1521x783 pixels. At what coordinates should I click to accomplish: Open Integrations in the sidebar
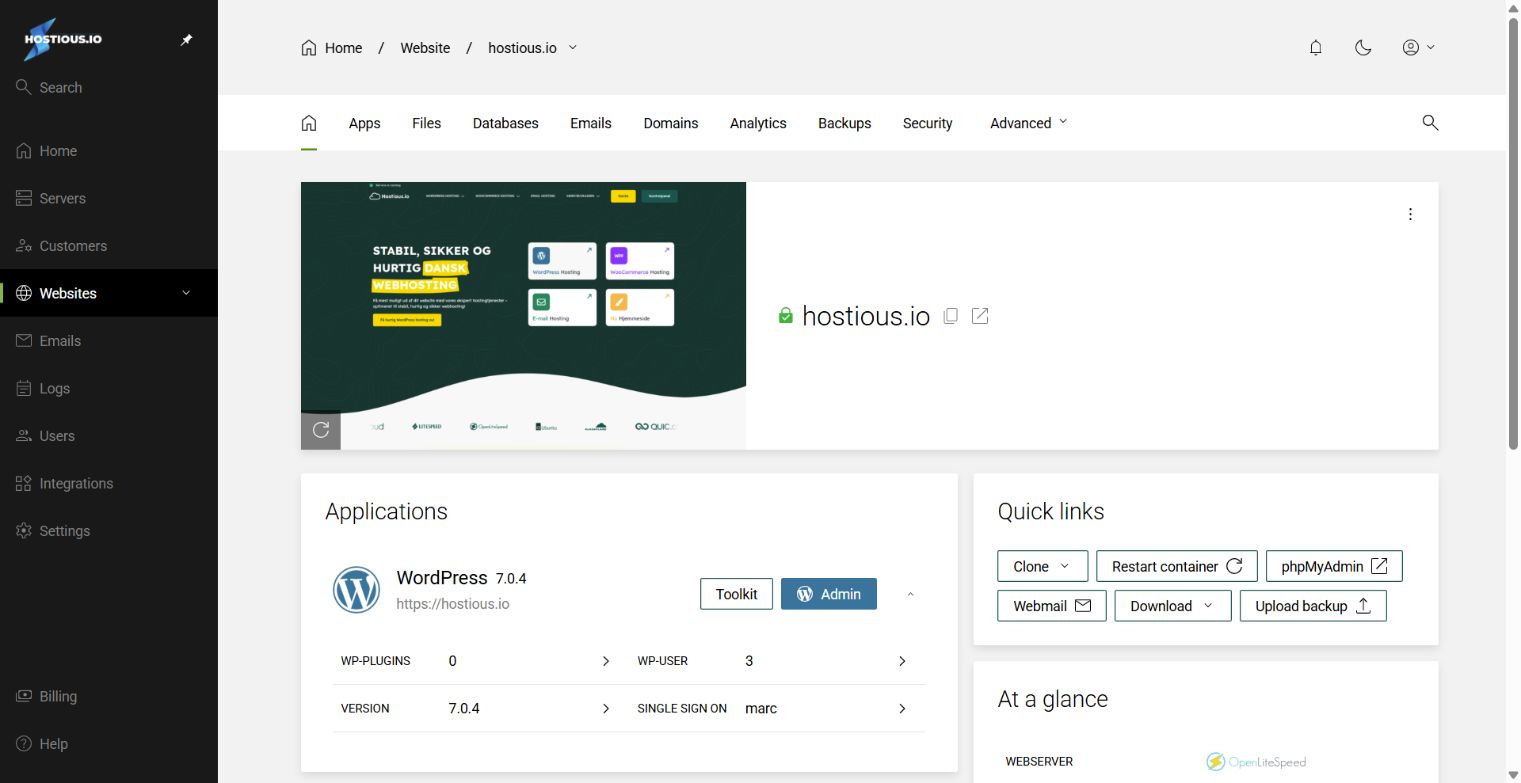tap(109, 483)
